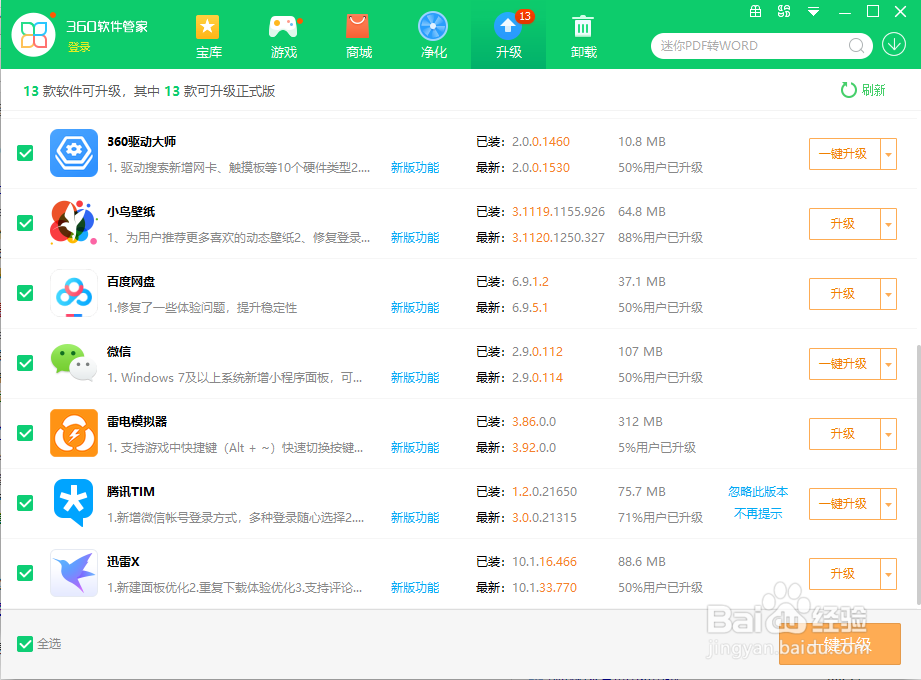Click the 登录 login link
Screen dimensions: 921x680
79,47
